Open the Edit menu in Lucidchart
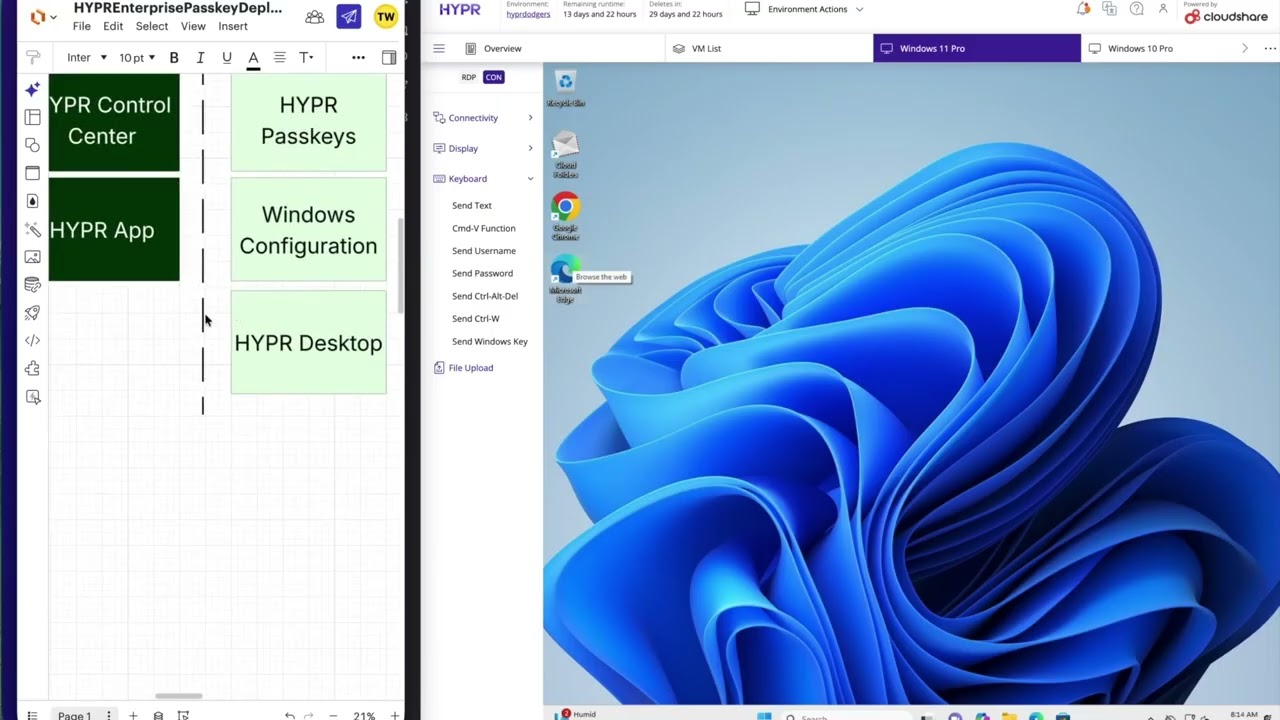The image size is (1280, 720). coord(113,26)
